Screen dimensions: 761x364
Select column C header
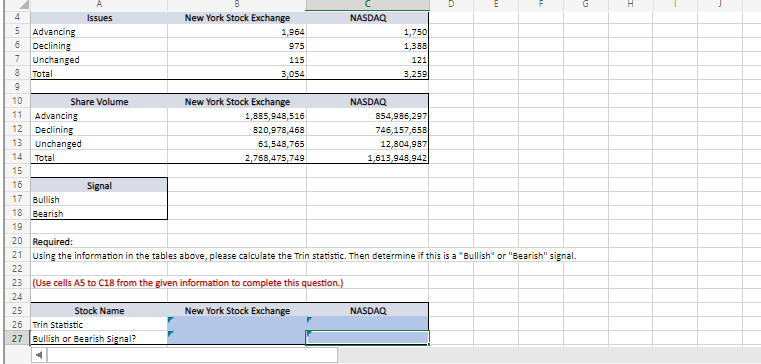point(367,5)
